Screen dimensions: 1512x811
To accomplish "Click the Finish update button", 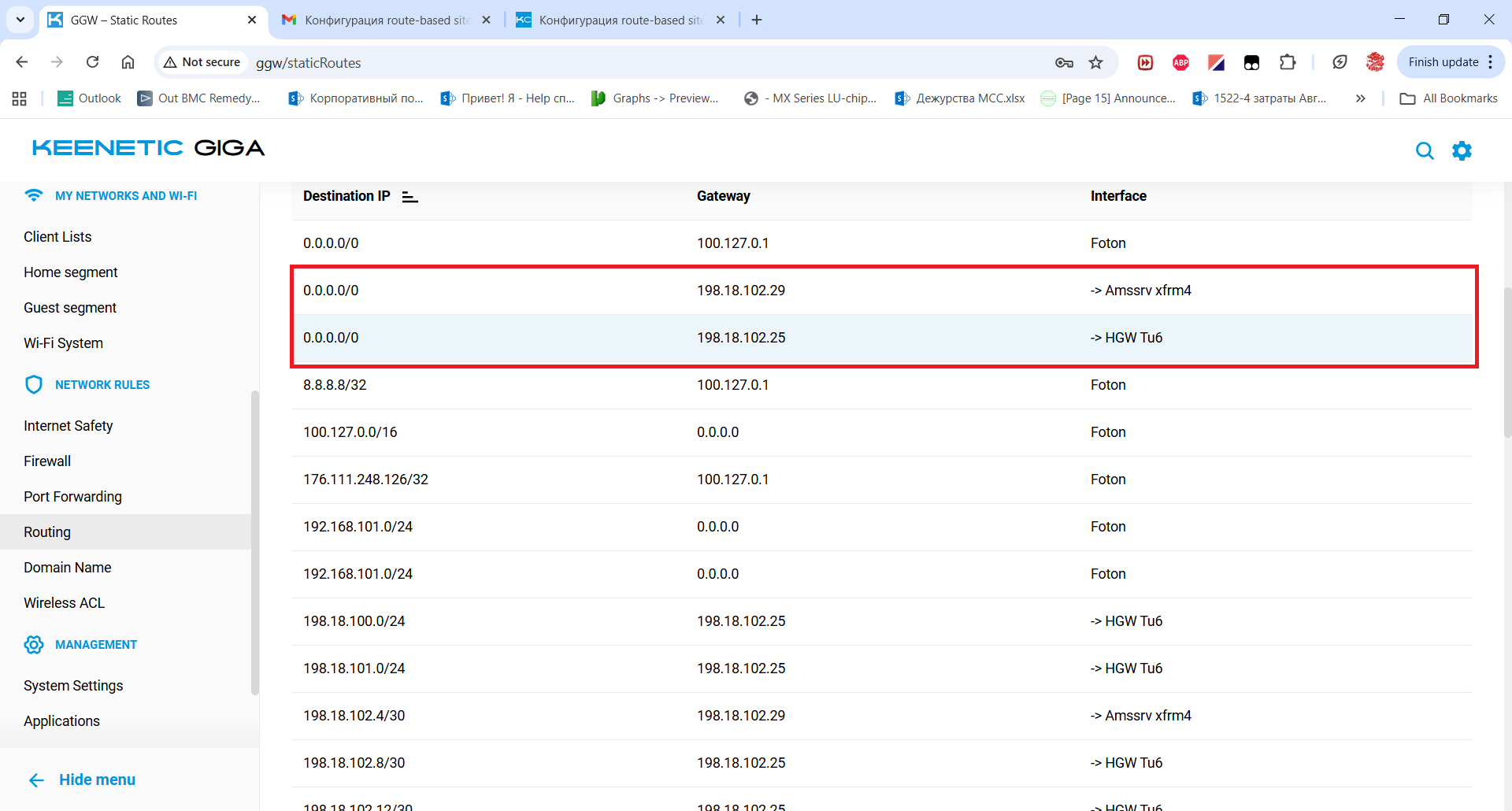I will point(1443,62).
